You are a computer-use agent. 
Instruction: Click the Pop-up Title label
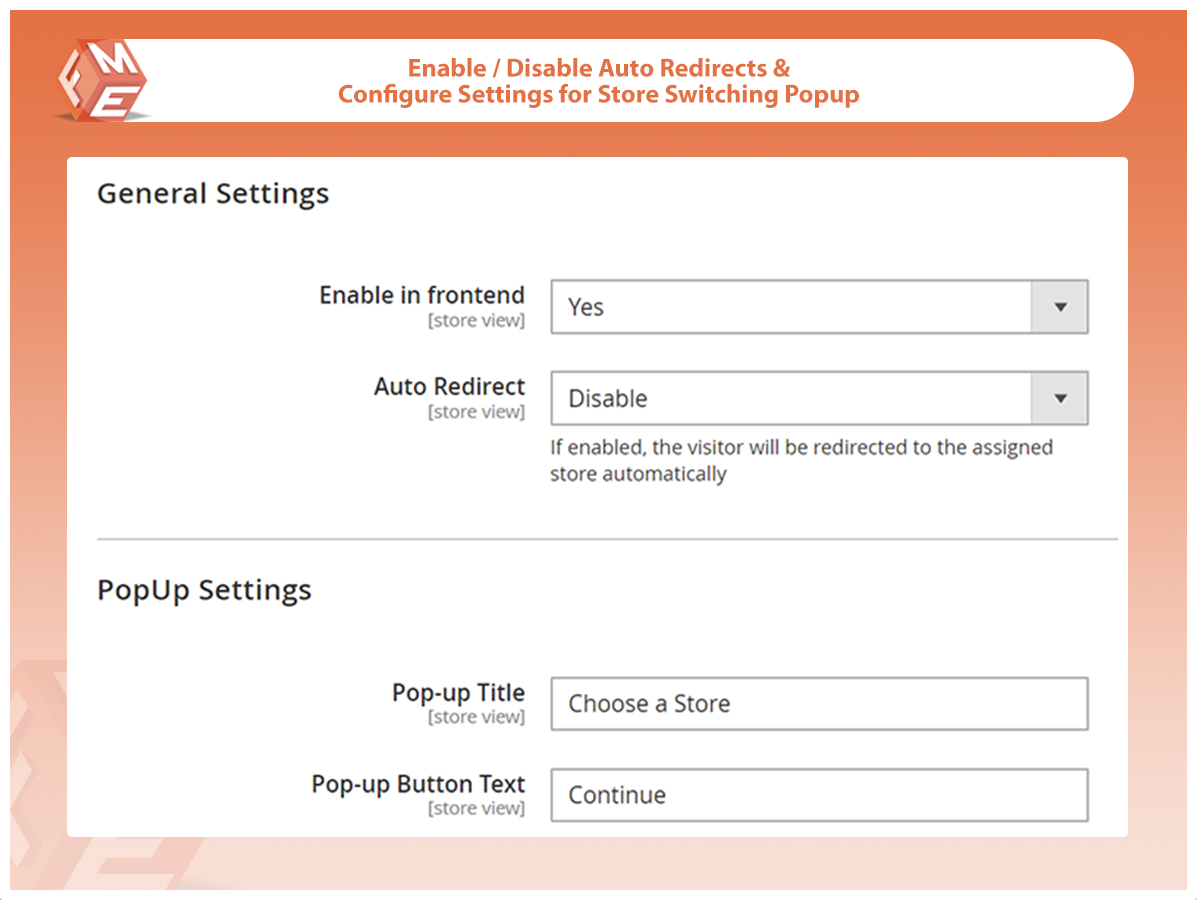[458, 692]
